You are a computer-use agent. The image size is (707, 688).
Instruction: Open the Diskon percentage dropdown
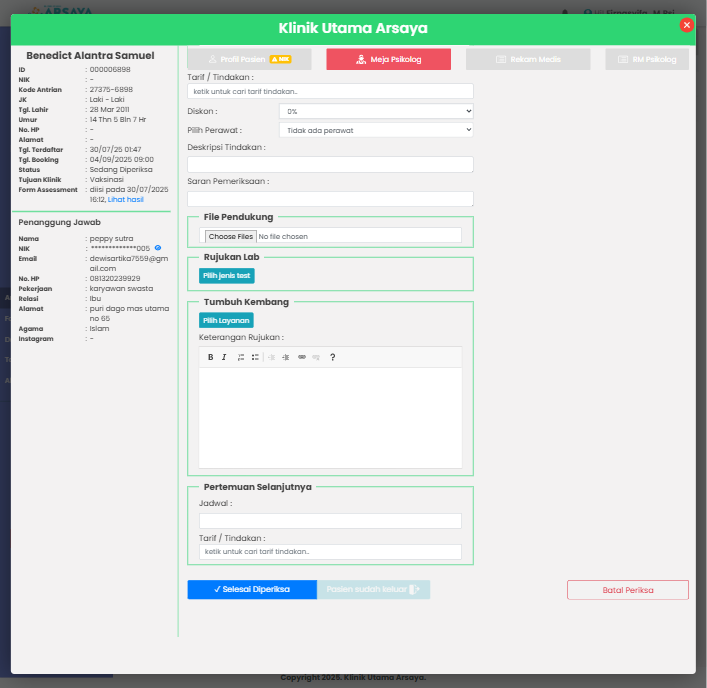(x=376, y=111)
